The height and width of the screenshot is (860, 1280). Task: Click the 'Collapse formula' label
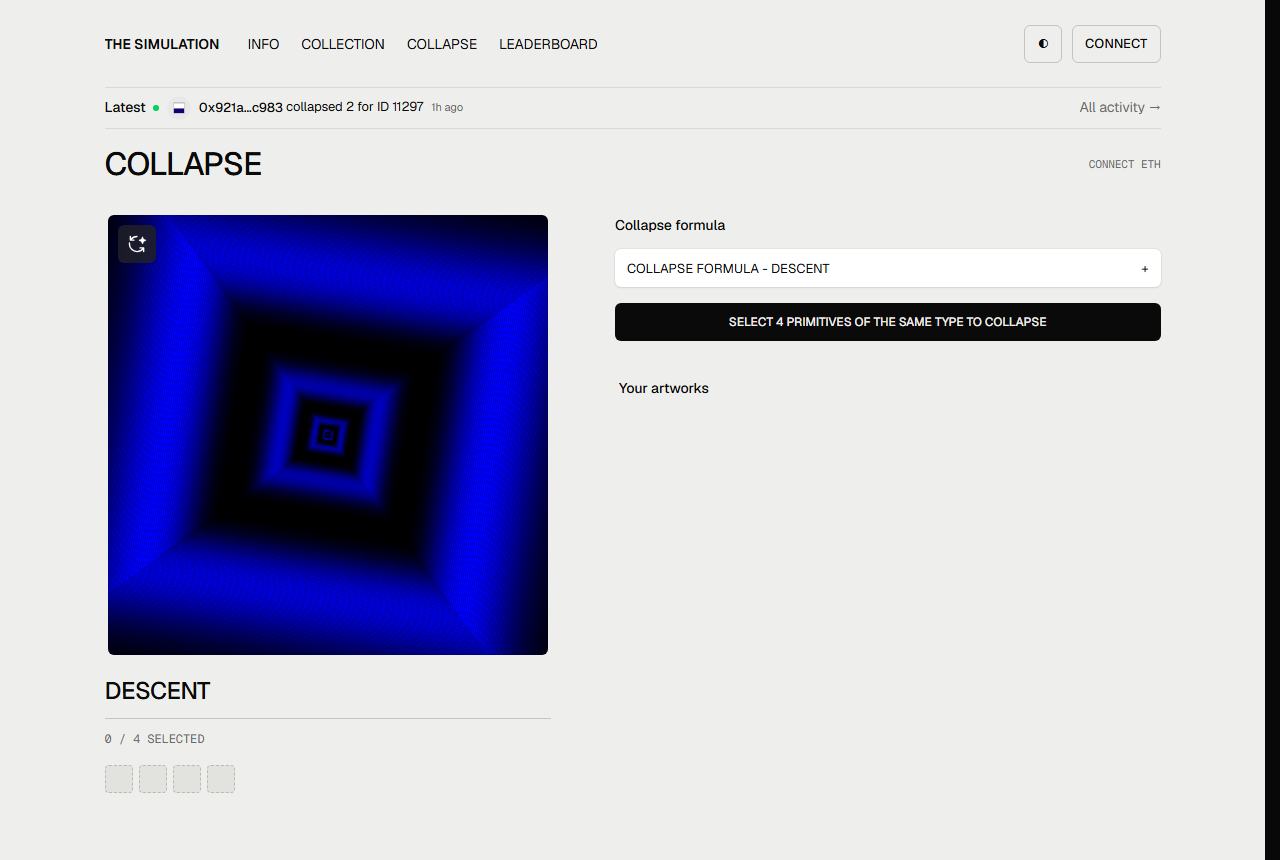(670, 225)
